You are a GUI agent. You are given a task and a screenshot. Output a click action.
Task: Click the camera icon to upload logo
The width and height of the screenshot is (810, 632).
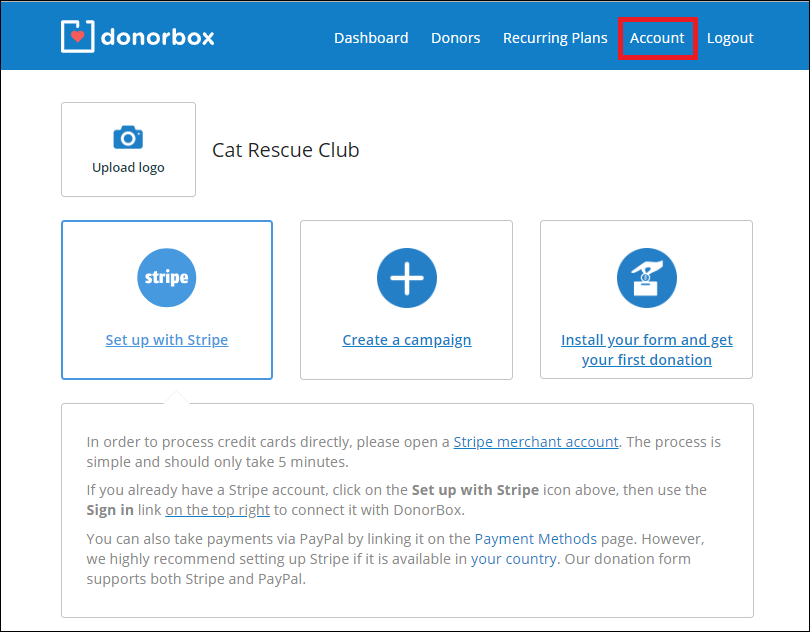tap(128, 137)
